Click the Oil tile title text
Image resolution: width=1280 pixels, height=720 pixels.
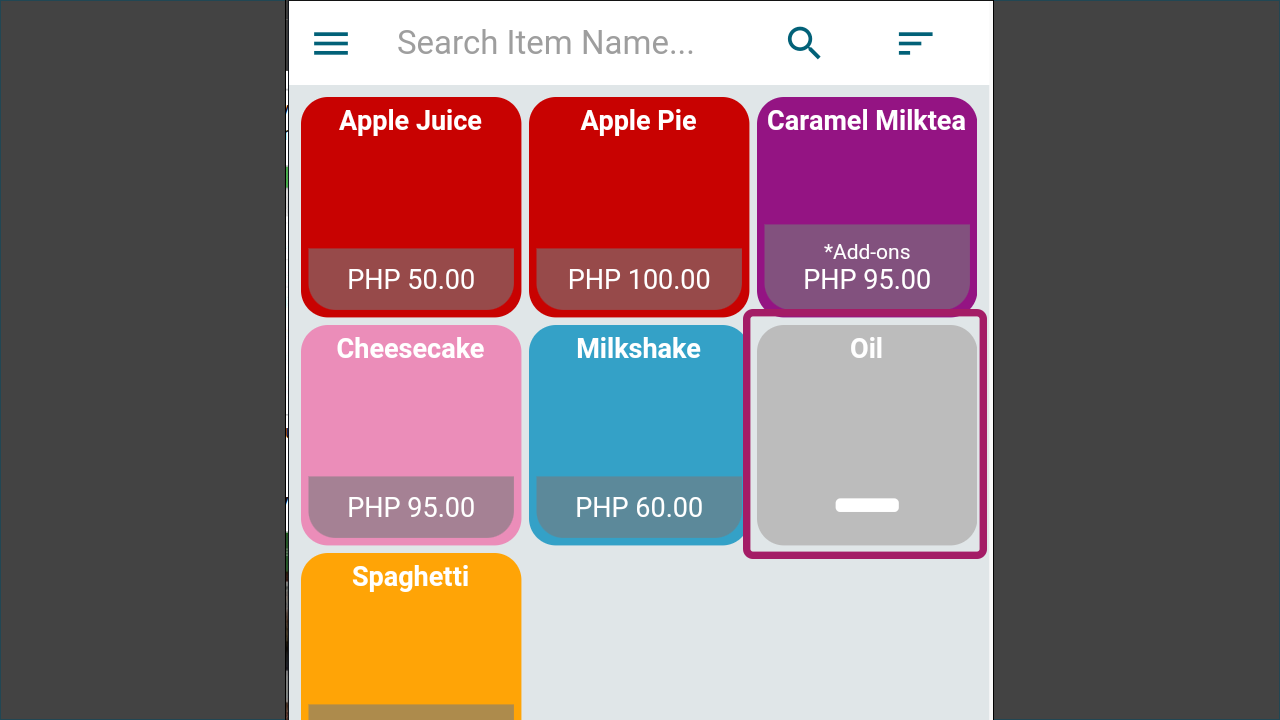pyautogui.click(x=867, y=348)
